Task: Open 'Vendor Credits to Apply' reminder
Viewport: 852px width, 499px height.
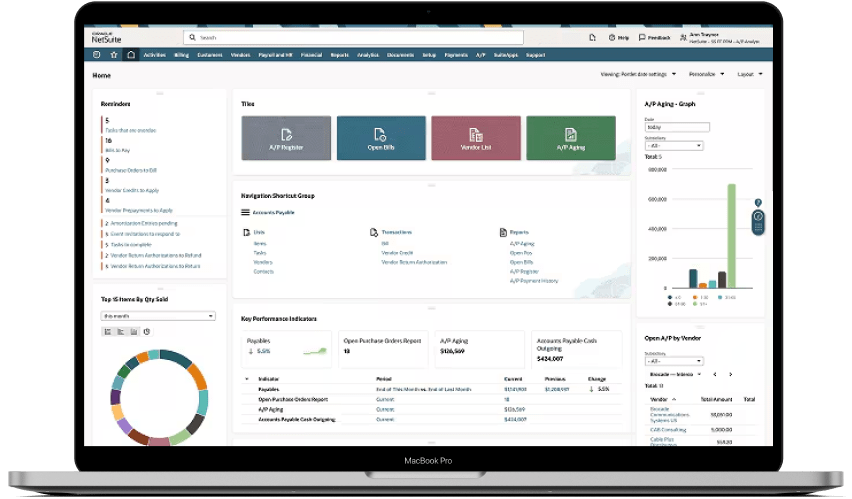Action: [x=132, y=190]
